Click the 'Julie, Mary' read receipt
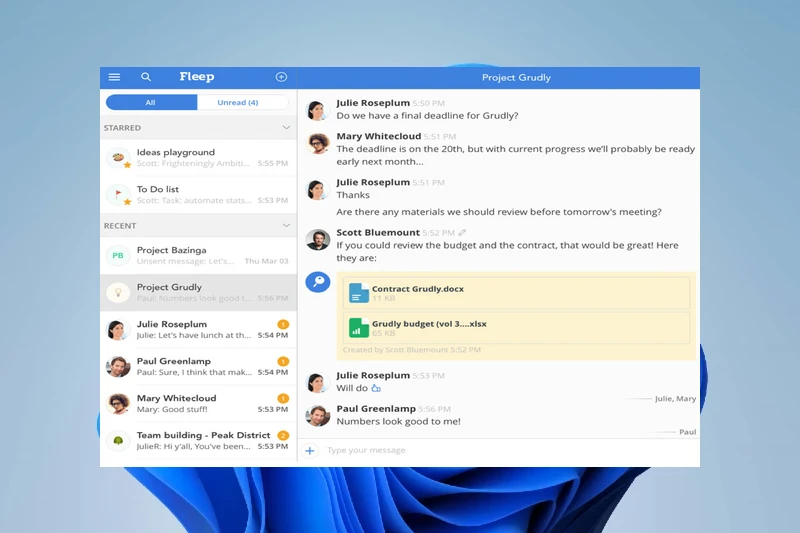800x533 pixels. click(676, 399)
